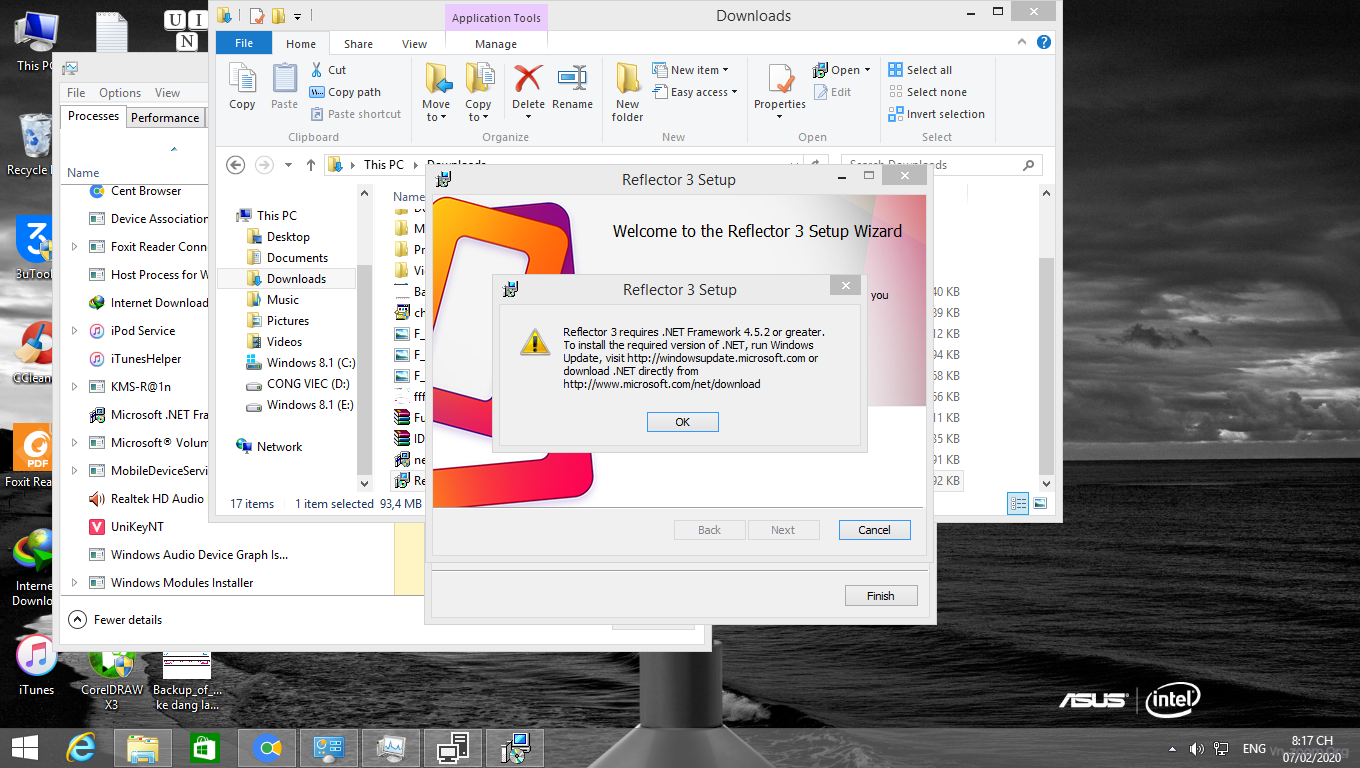The height and width of the screenshot is (768, 1360).
Task: Open the Windows Start button
Action: pos(24,748)
